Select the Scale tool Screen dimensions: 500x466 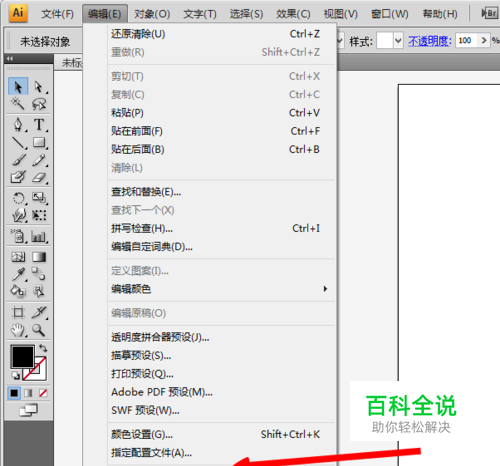39,198
